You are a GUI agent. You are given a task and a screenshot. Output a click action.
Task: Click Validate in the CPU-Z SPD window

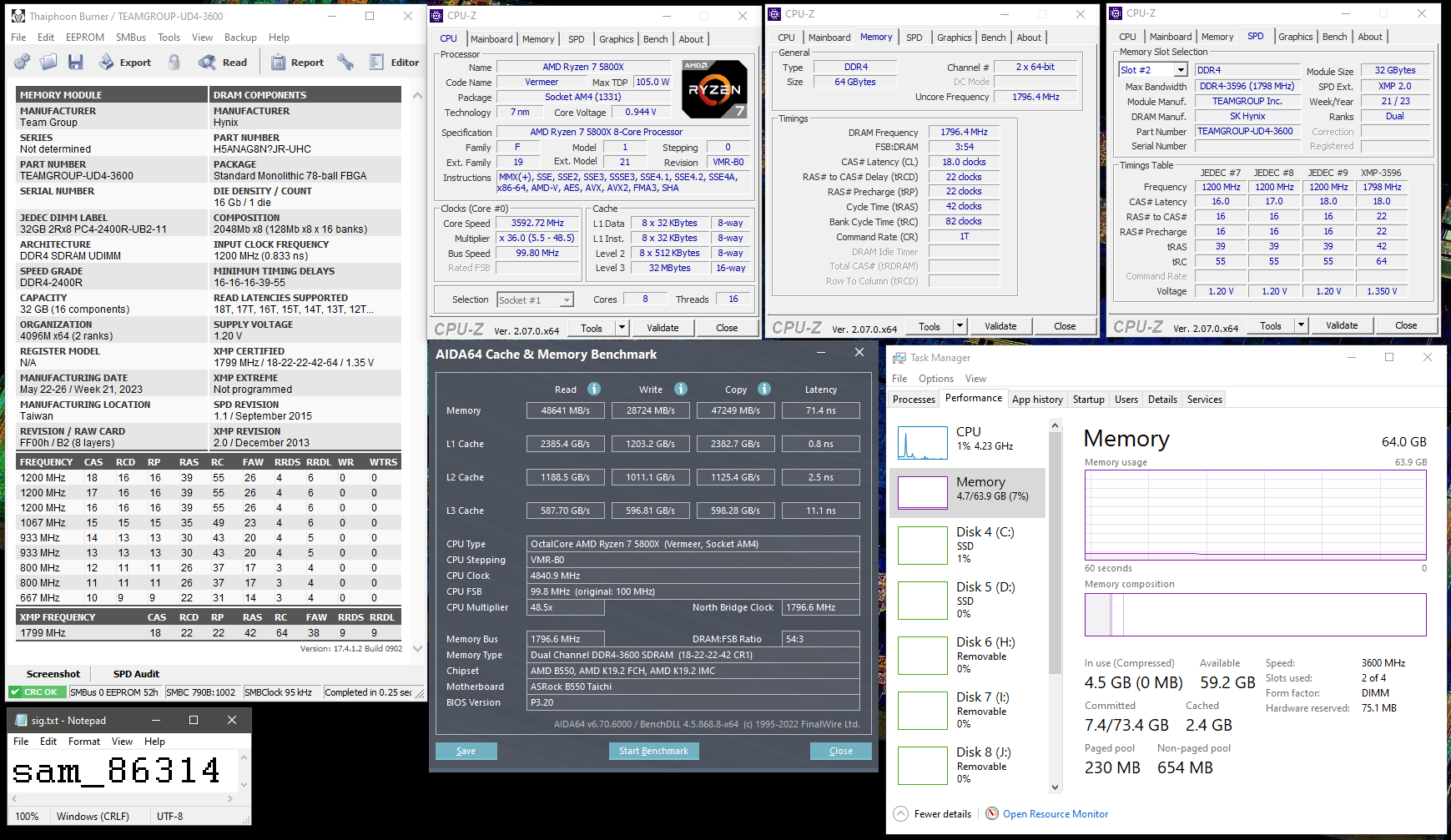pos(1342,325)
